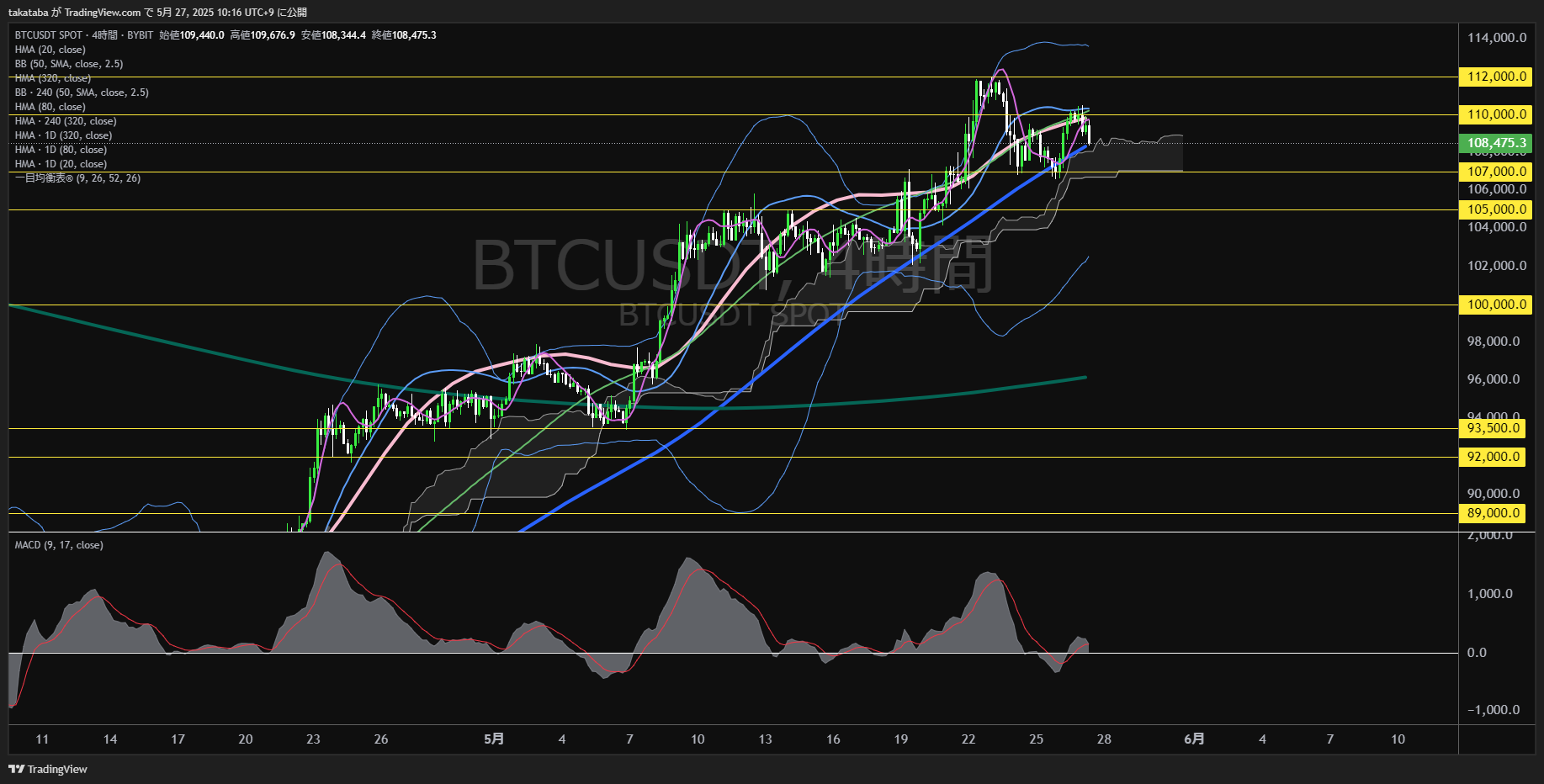Click the close value 終値108,475.3

(404, 35)
